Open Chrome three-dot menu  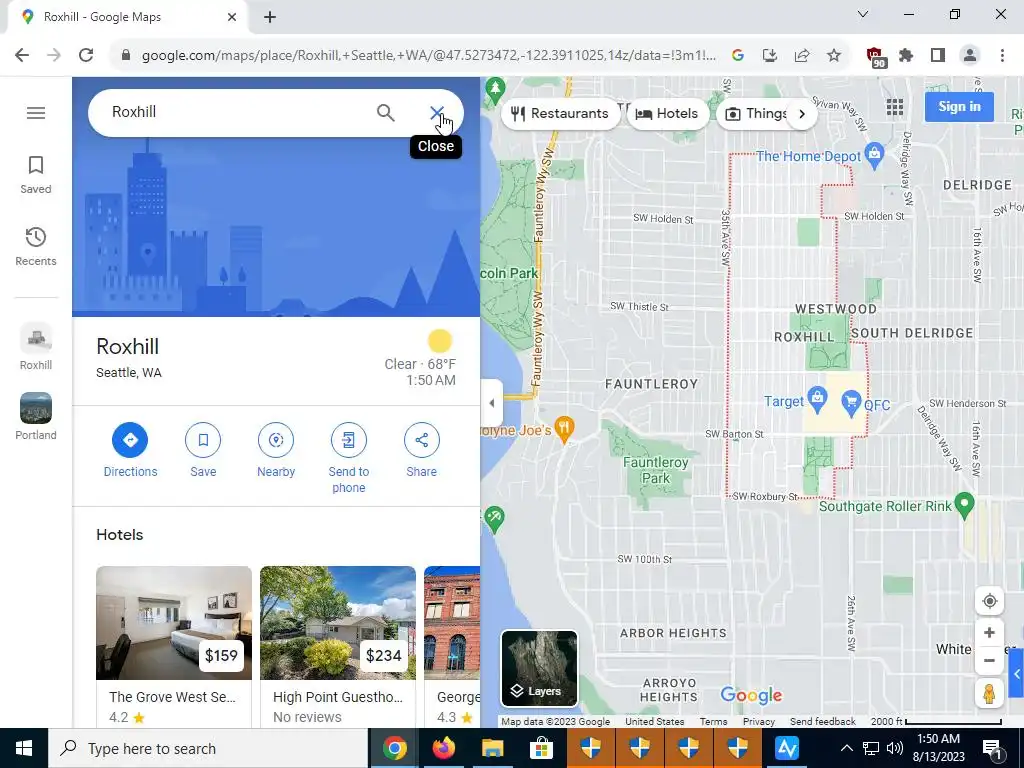click(1002, 56)
